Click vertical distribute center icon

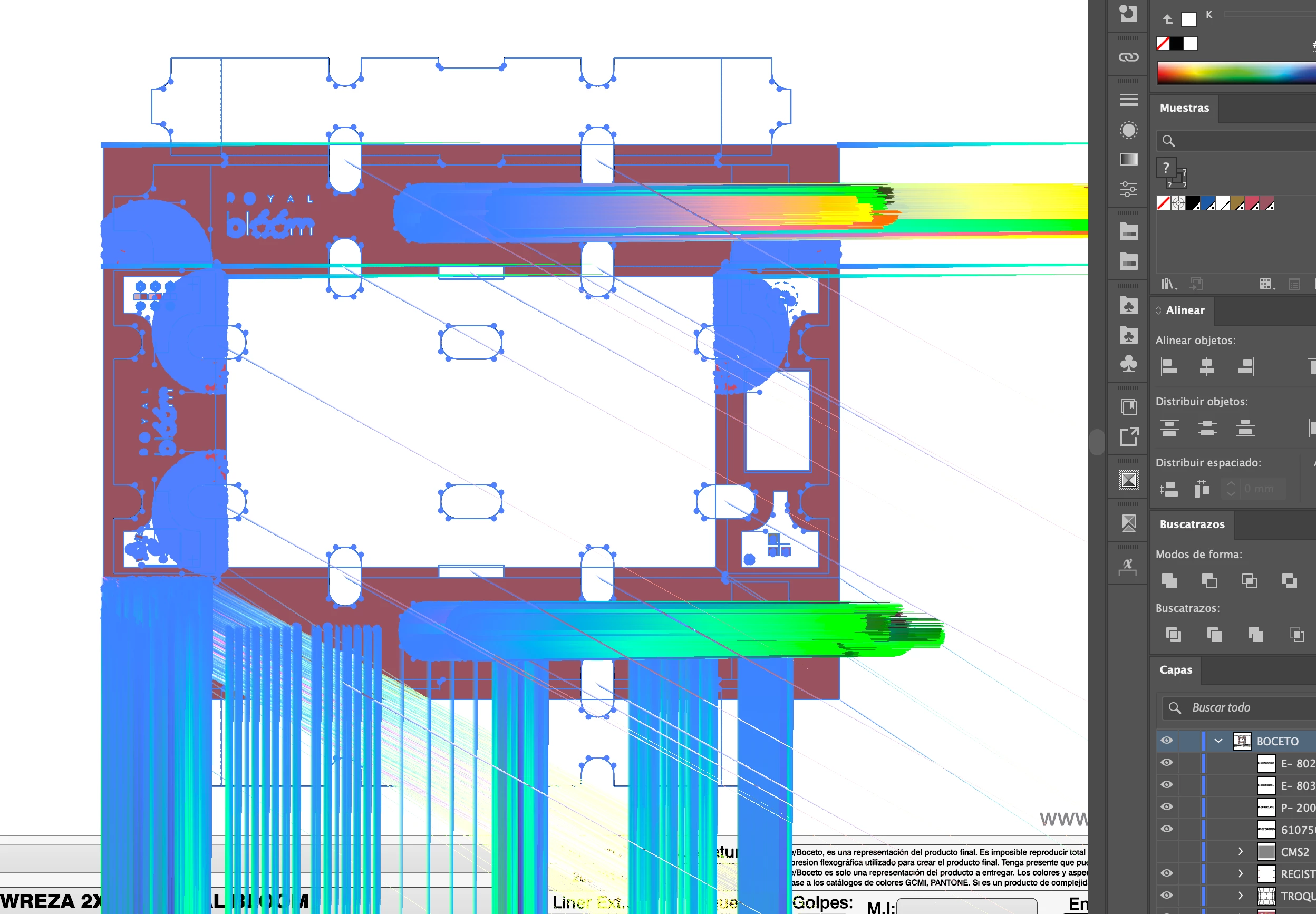1207,428
